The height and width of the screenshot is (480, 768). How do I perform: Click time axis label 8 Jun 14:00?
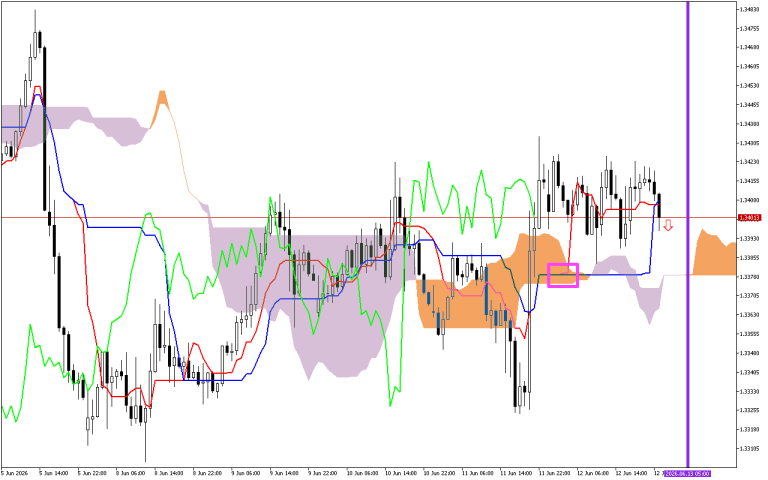click(x=169, y=474)
